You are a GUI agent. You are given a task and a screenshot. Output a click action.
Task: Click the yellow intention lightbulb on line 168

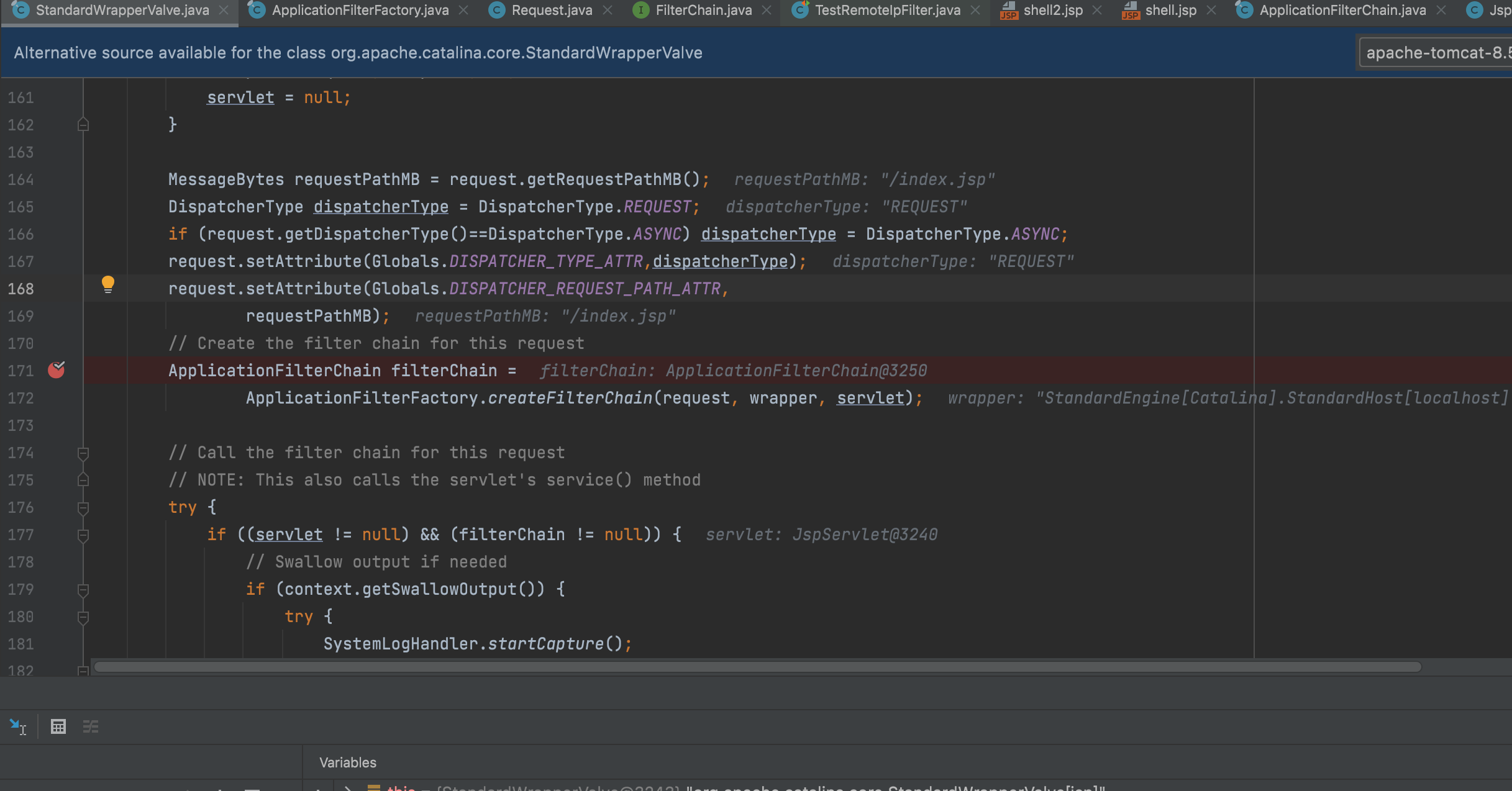108,284
